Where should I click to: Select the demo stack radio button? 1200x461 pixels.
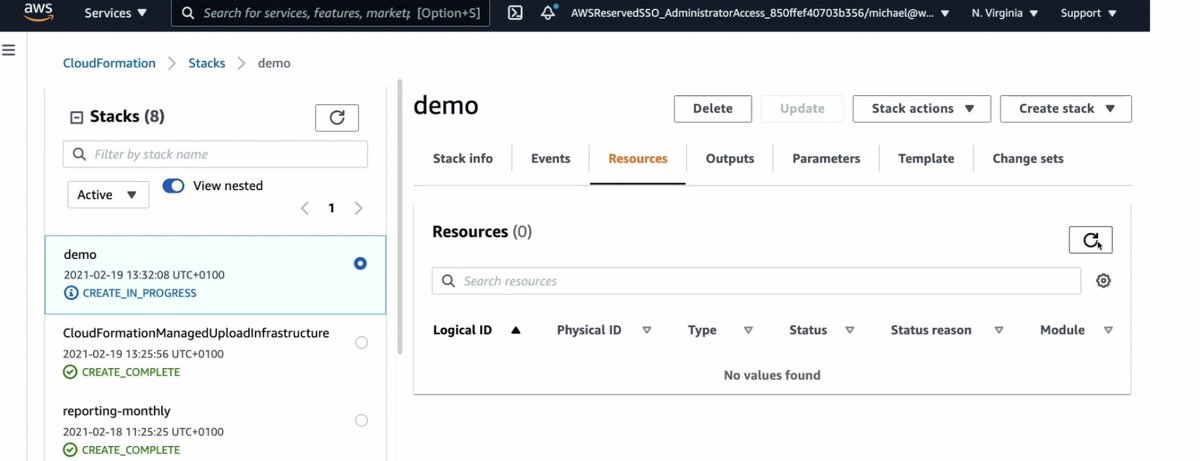pos(361,263)
